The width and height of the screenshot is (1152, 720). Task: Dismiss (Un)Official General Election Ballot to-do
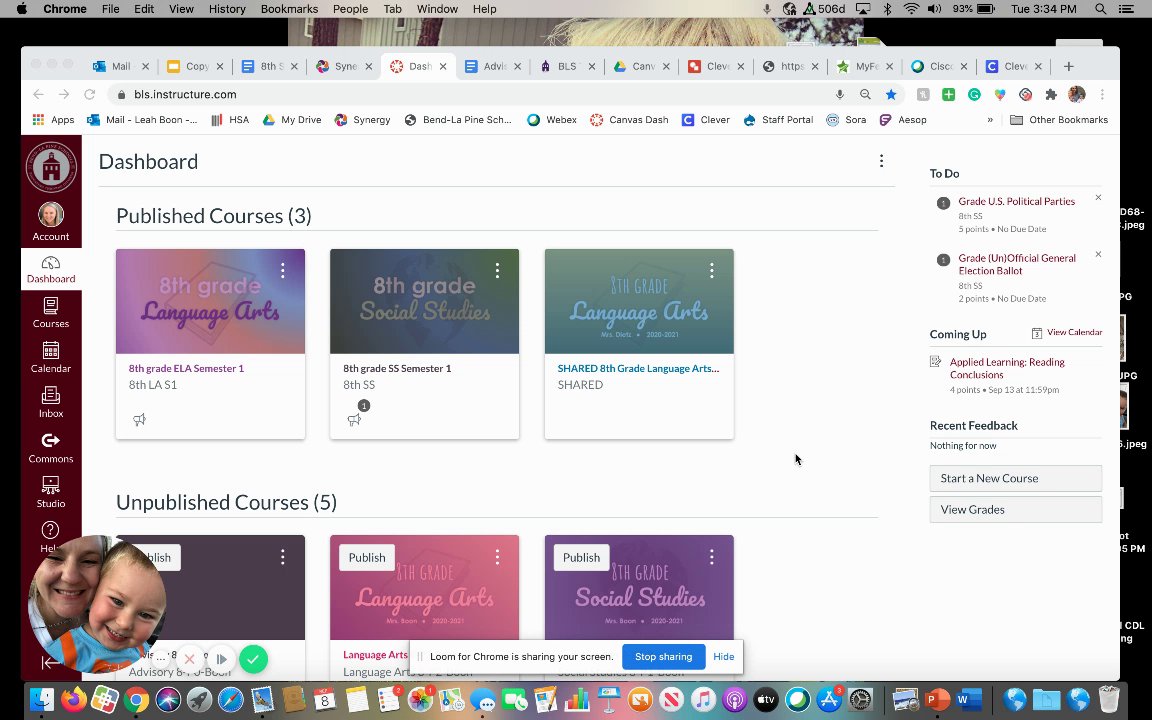1098,254
